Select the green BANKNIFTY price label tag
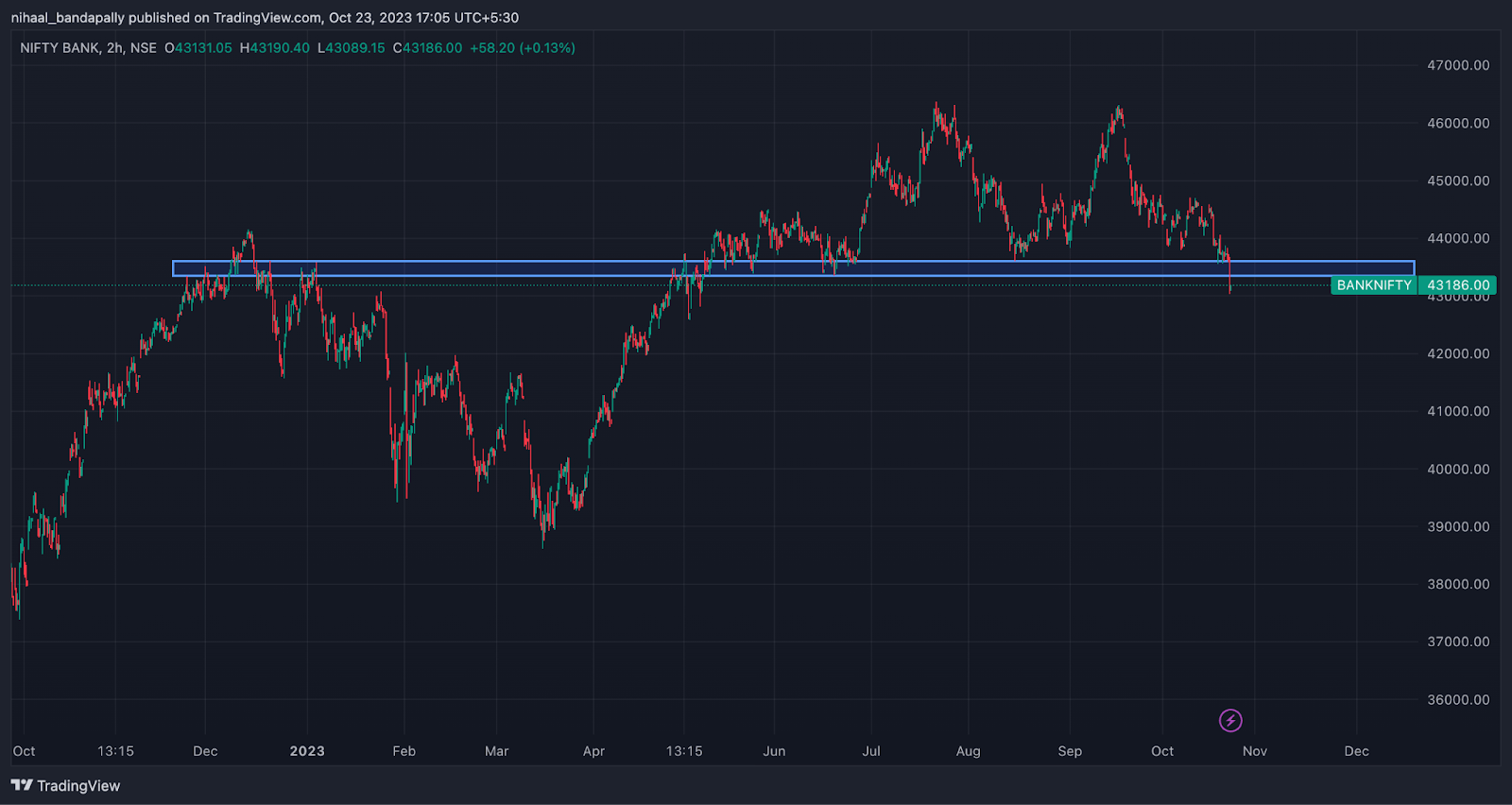1512x805 pixels. pos(1373,285)
